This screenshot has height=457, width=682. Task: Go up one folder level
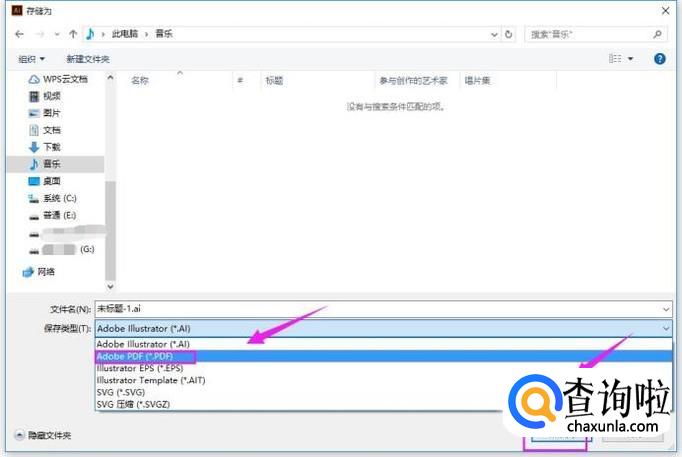73,34
